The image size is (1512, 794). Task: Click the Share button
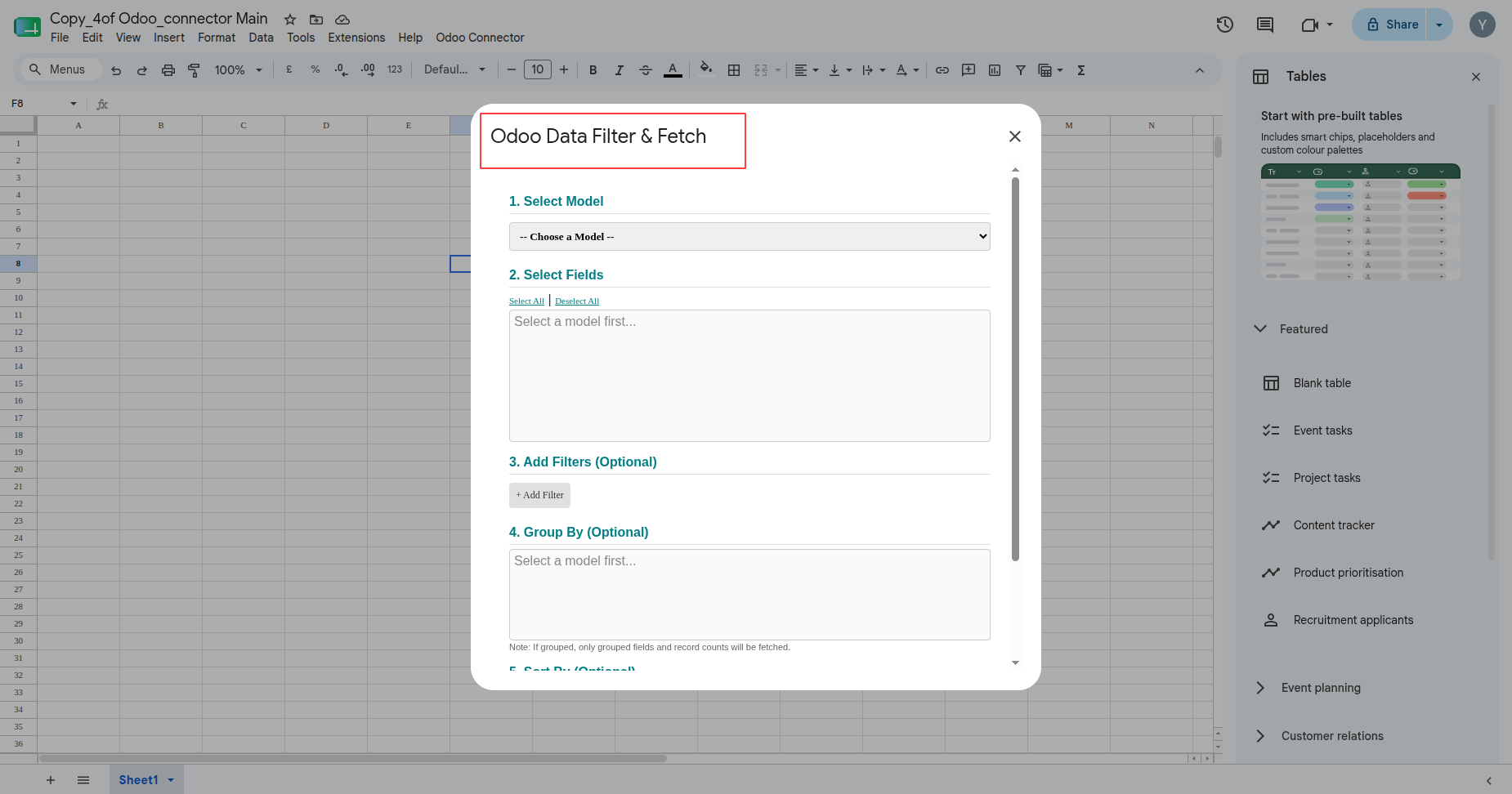pyautogui.click(x=1390, y=25)
